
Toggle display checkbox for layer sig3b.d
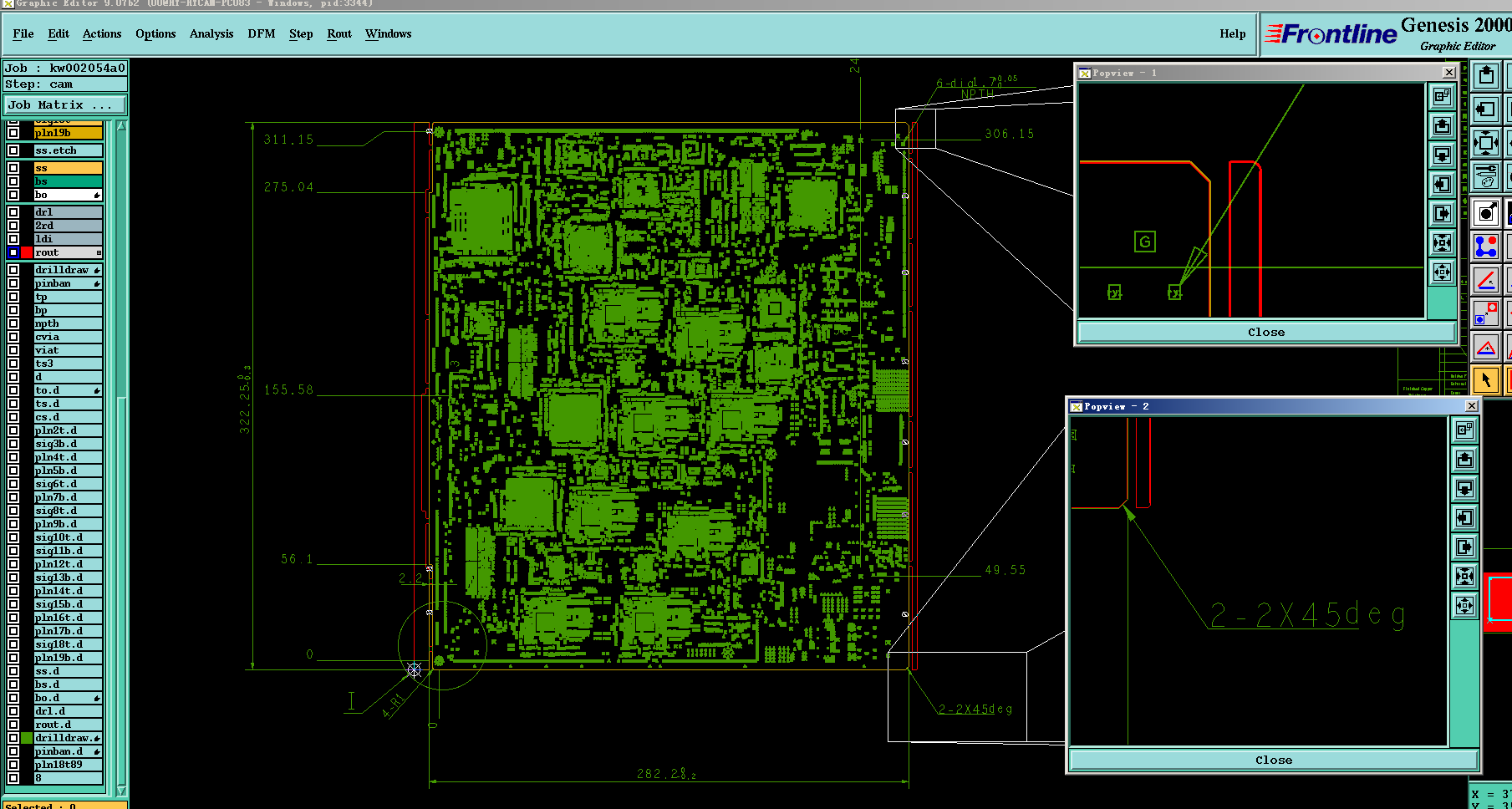click(13, 444)
